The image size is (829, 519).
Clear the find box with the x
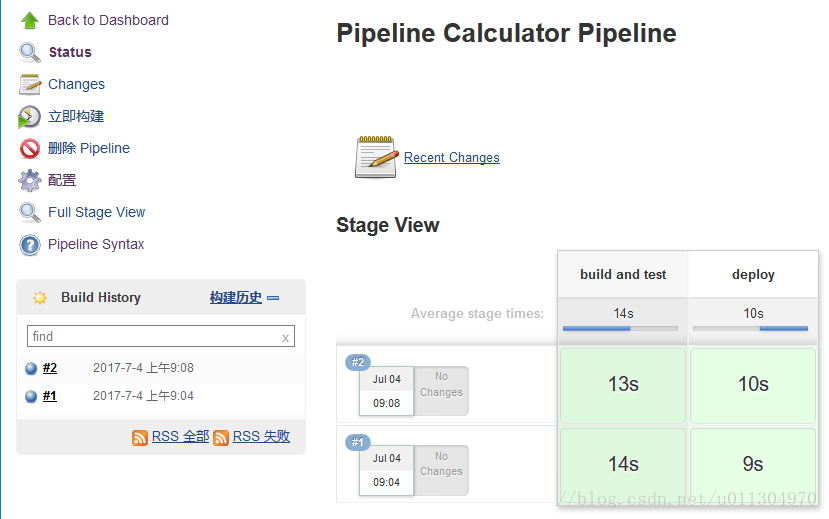285,338
